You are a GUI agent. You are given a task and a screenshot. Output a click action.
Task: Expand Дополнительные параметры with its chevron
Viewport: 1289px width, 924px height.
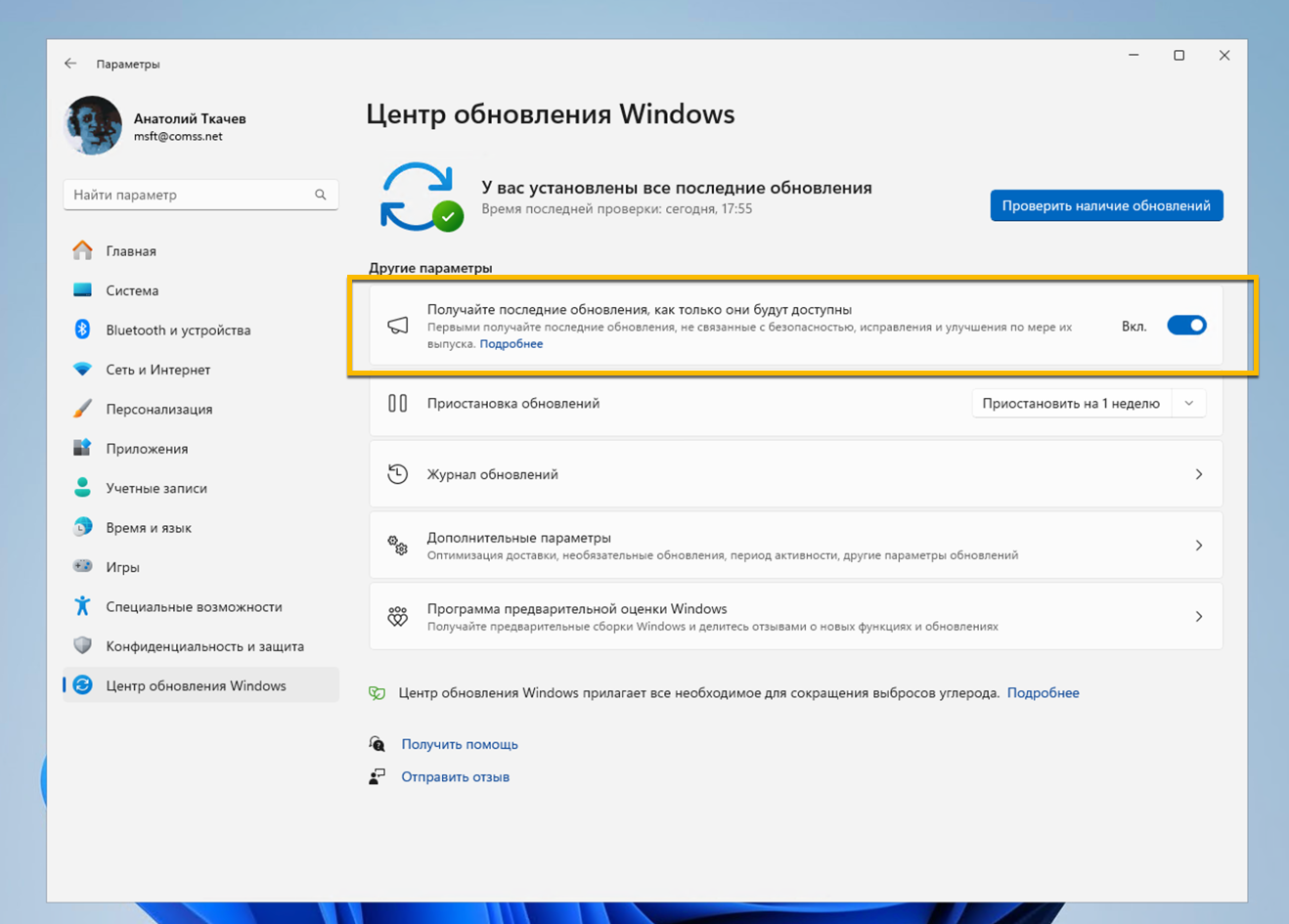(x=1199, y=546)
